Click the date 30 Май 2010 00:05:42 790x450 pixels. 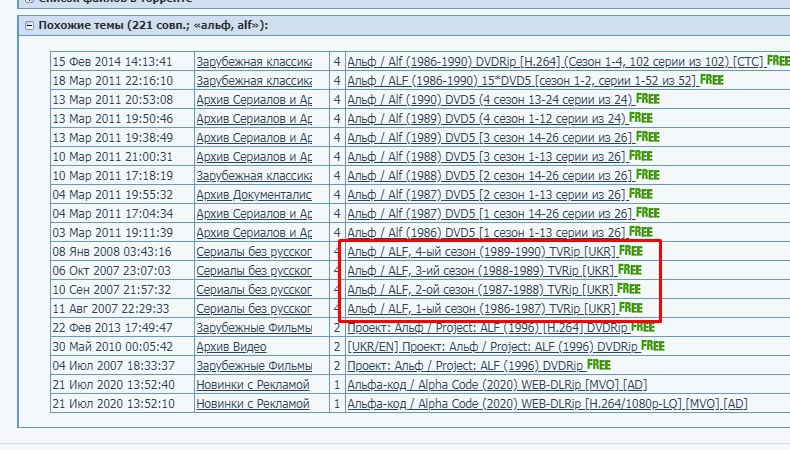pos(112,347)
